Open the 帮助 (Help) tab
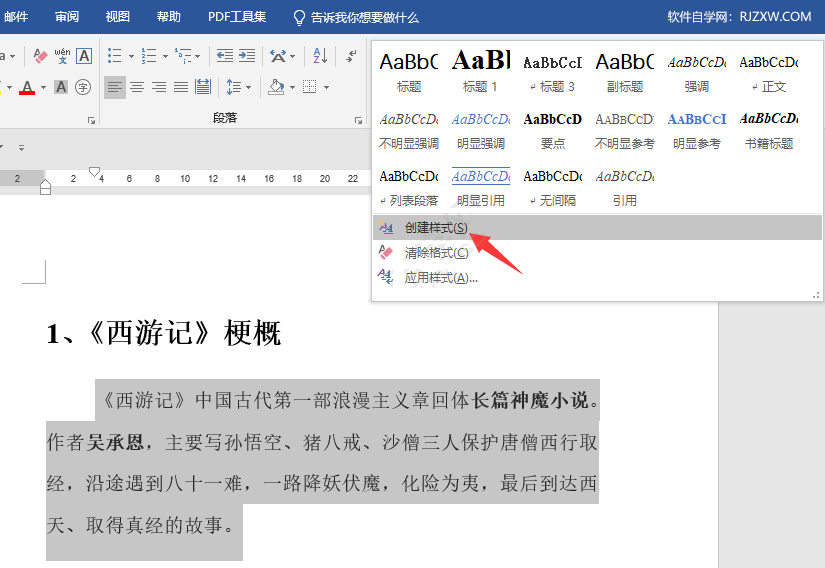The image size is (825, 568). tap(169, 17)
